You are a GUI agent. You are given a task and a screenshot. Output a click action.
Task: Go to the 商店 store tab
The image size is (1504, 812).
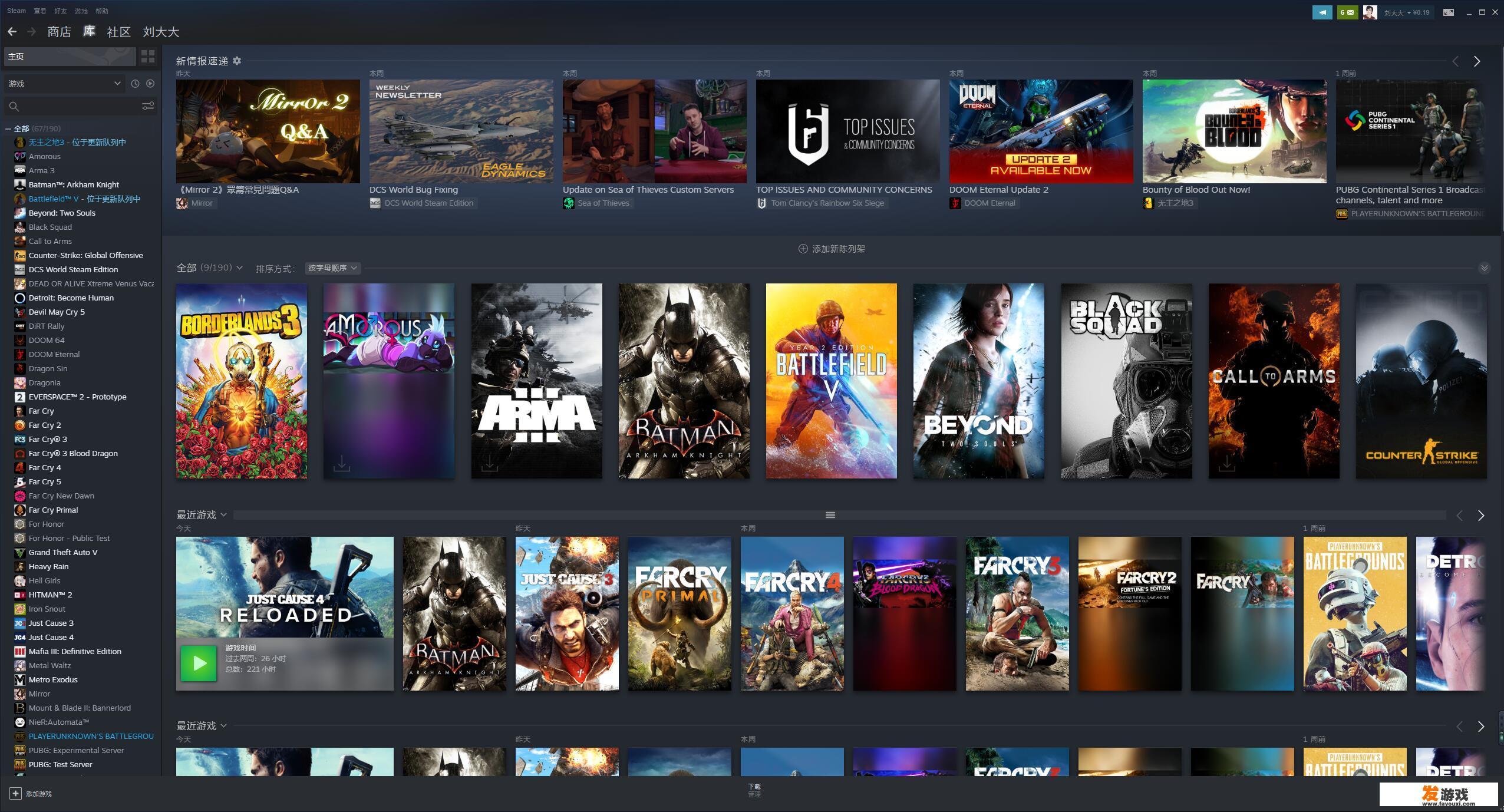click(x=60, y=32)
